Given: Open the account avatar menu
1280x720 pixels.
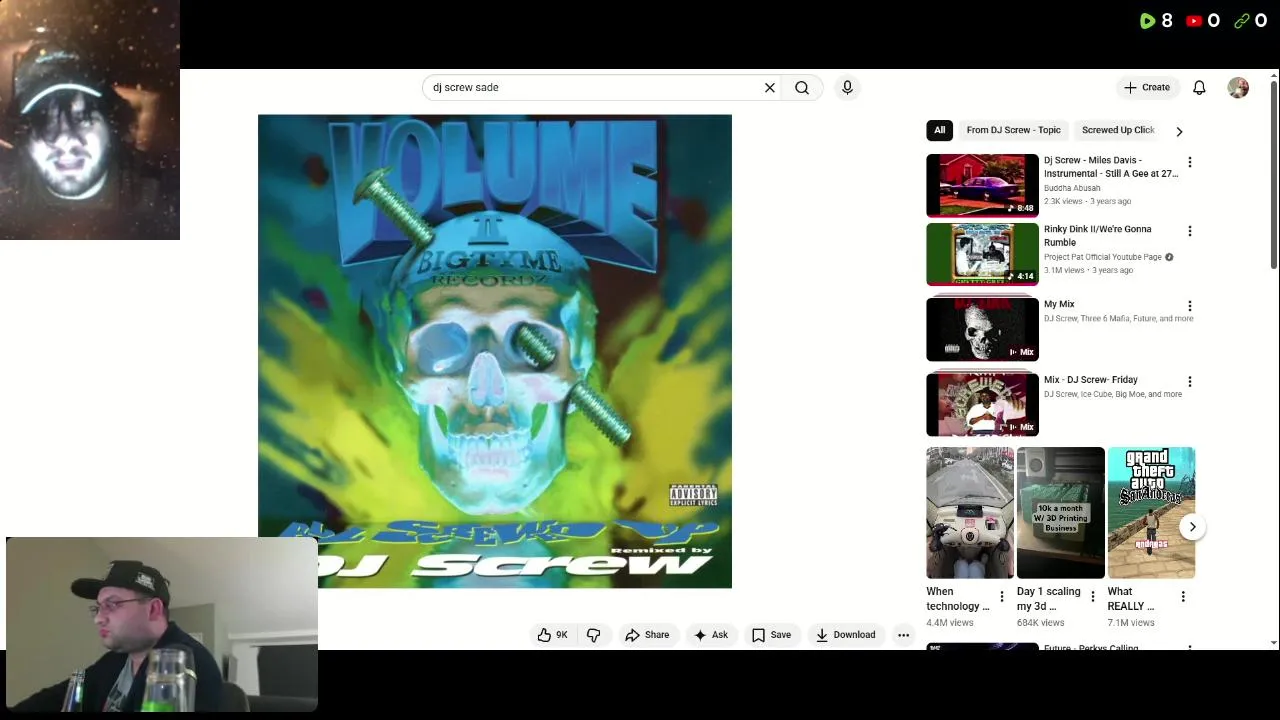Looking at the screenshot, I should coord(1238,88).
